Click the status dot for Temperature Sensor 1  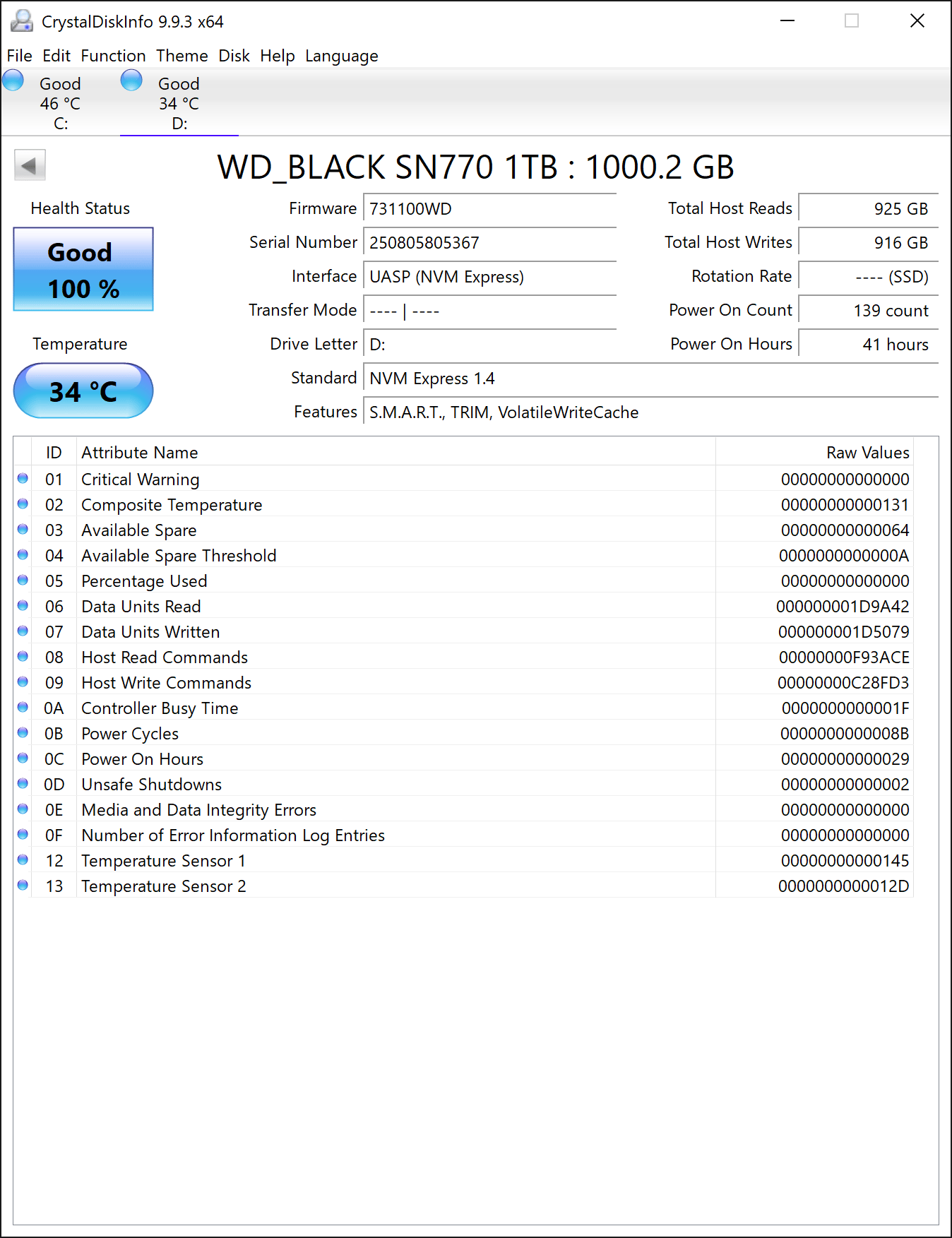[23, 860]
